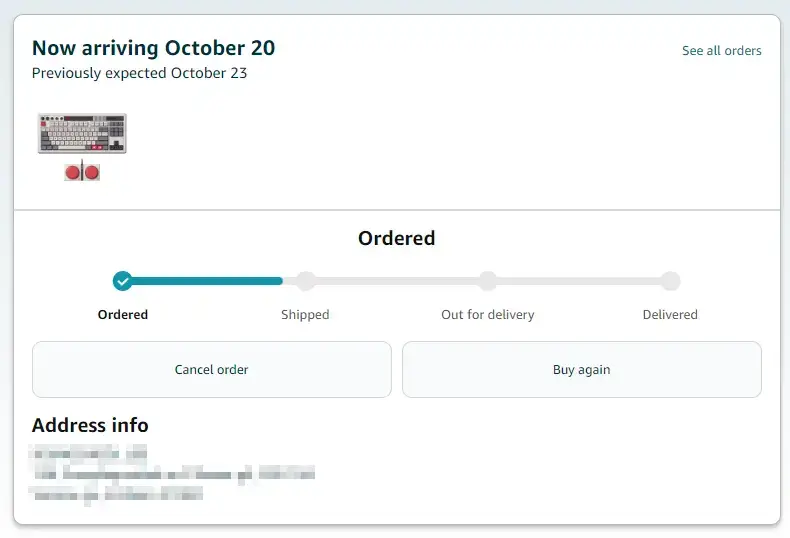Select the Delivered status label
Image resolution: width=790 pixels, height=538 pixels.
coord(670,314)
